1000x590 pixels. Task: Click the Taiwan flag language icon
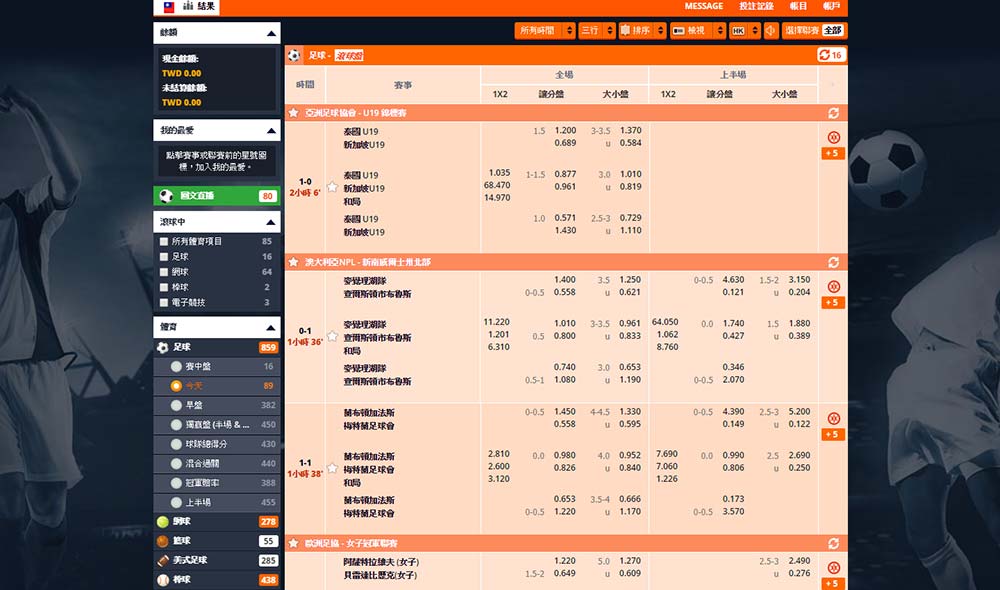click(169, 7)
